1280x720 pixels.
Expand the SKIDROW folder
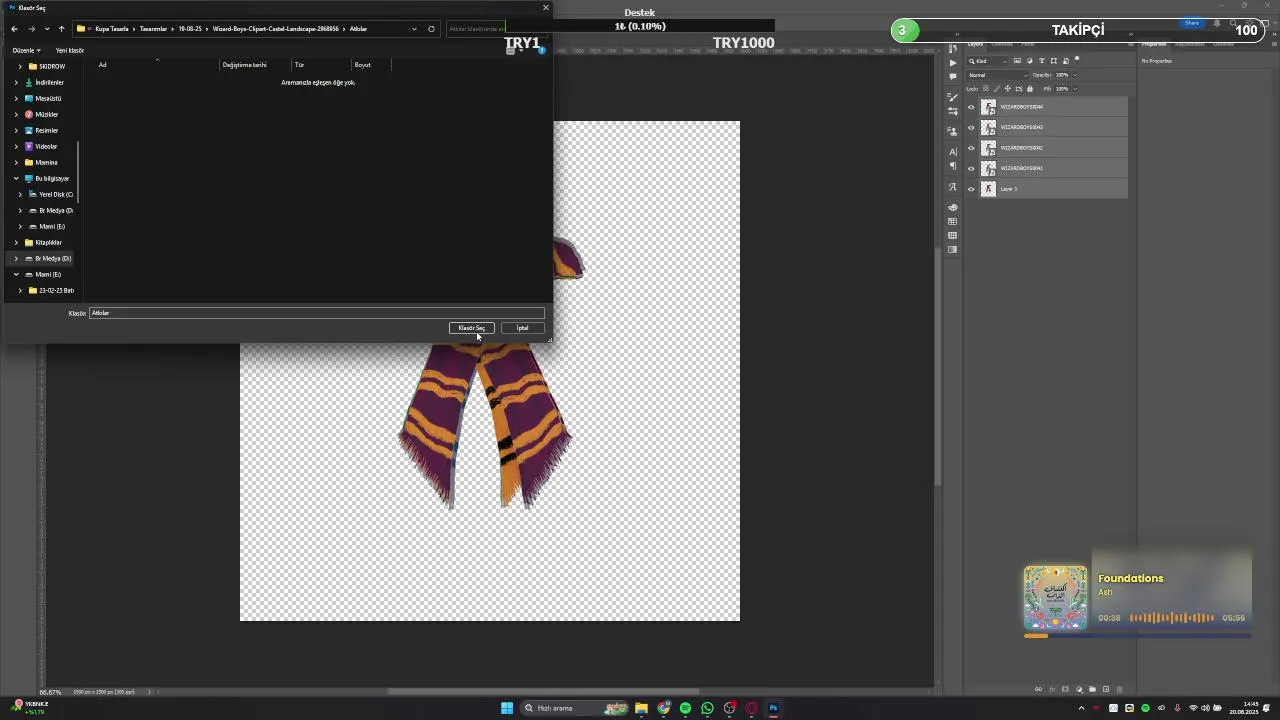tap(20, 66)
